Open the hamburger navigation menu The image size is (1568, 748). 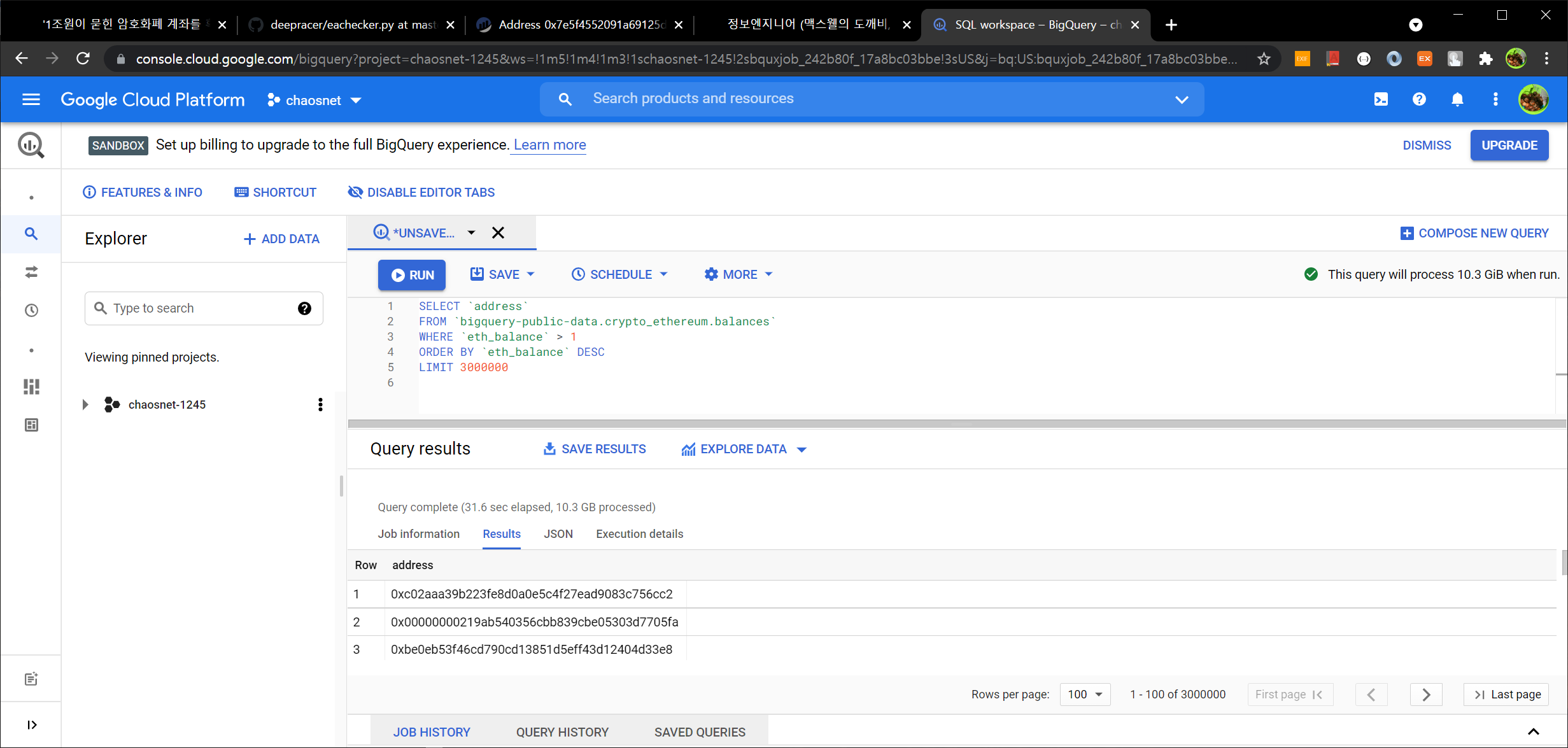coord(31,99)
